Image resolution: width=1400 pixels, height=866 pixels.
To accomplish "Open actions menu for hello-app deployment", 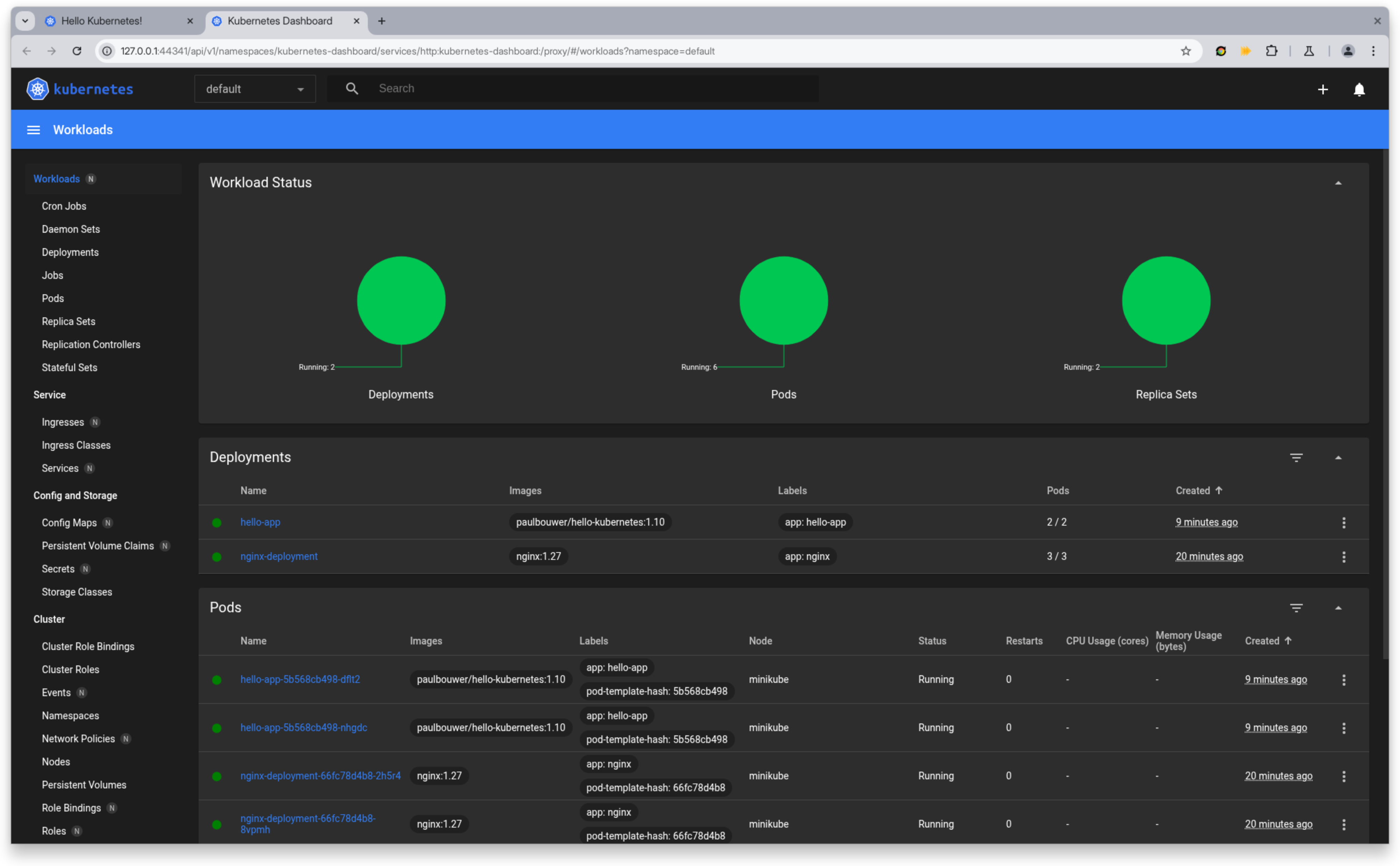I will point(1343,522).
